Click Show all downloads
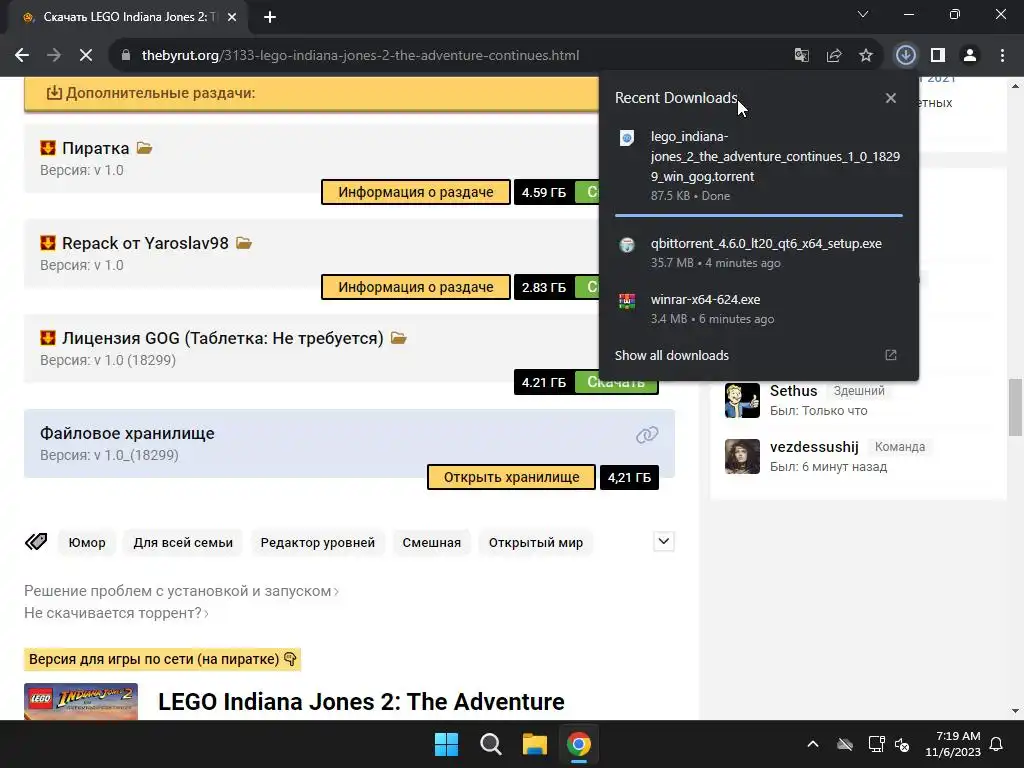The image size is (1024, 768). click(671, 355)
